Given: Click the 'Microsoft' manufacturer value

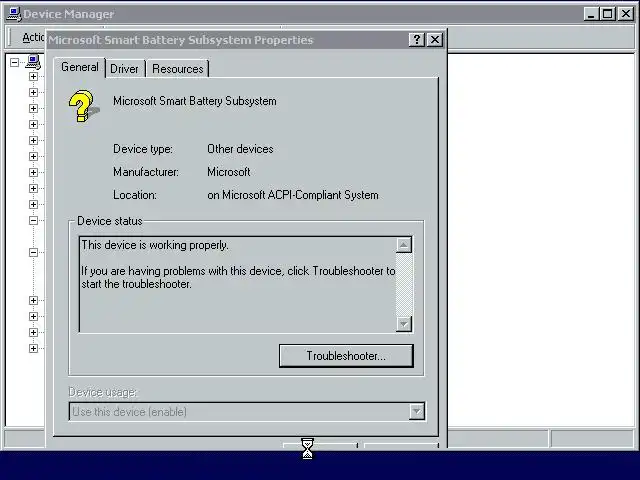Looking at the screenshot, I should coord(229,172).
